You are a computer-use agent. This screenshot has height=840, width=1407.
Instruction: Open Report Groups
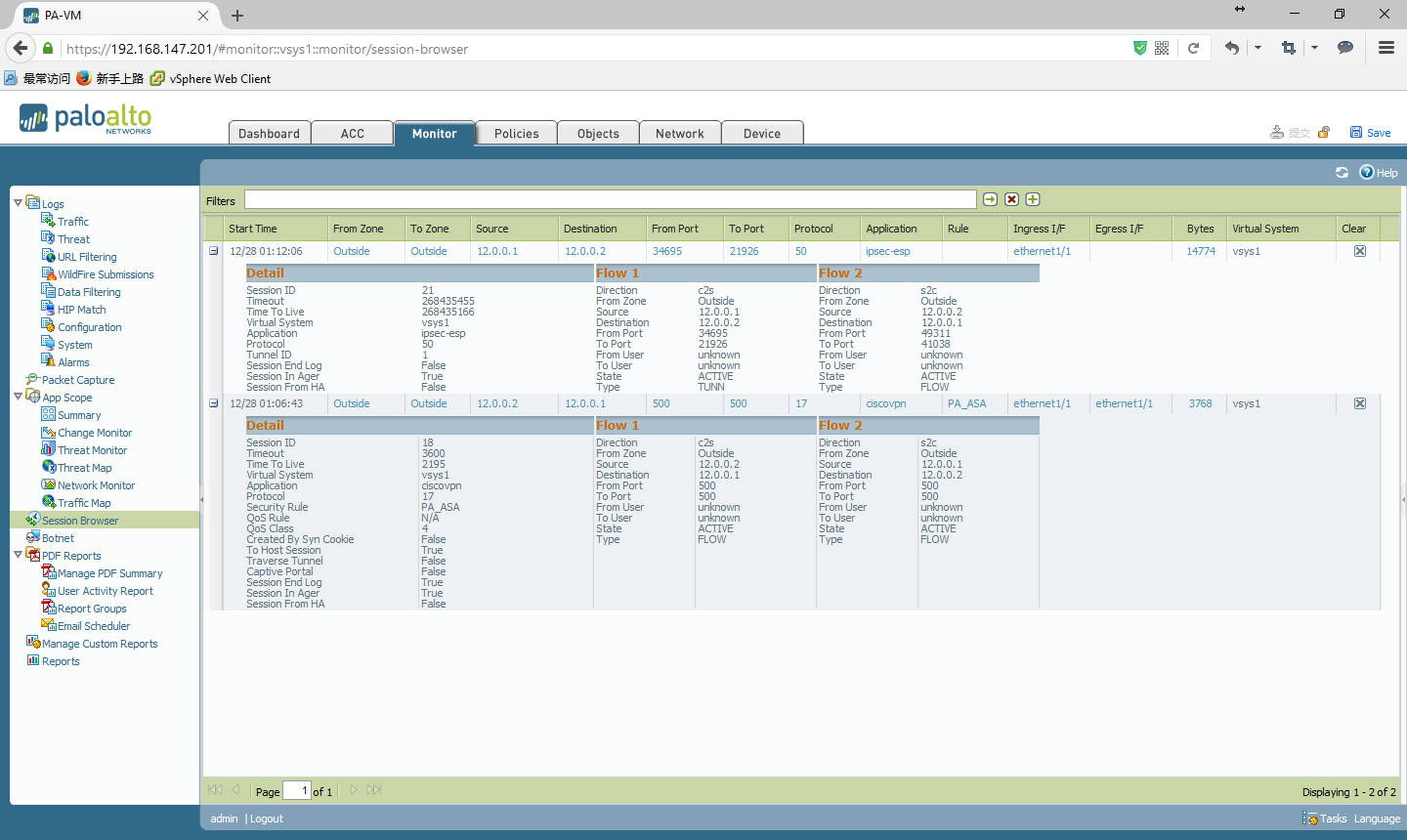[92, 609]
